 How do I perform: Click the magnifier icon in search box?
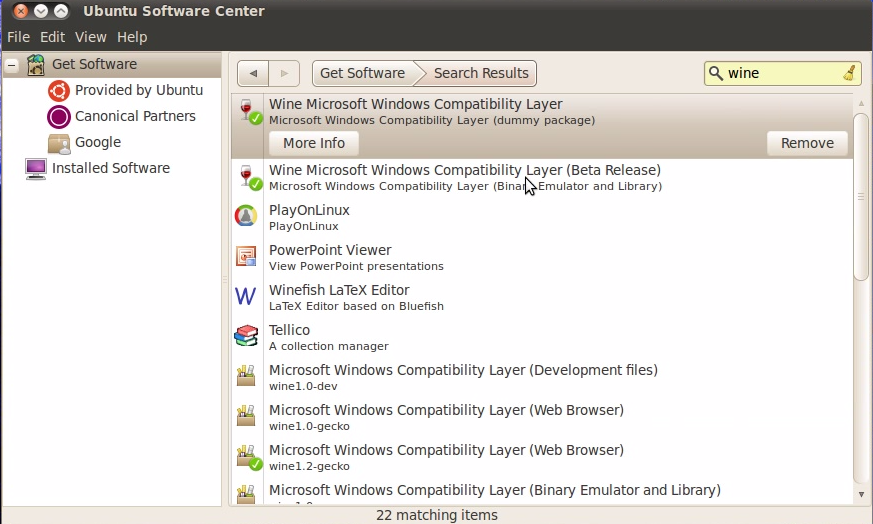[716, 73]
